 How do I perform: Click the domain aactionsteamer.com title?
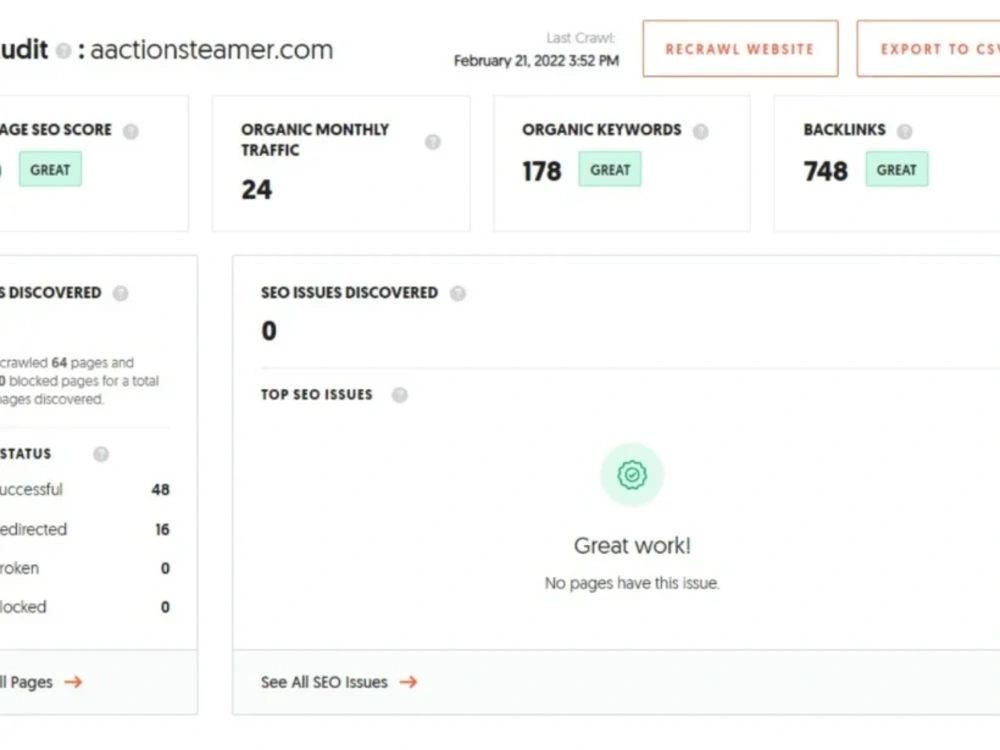pos(212,50)
